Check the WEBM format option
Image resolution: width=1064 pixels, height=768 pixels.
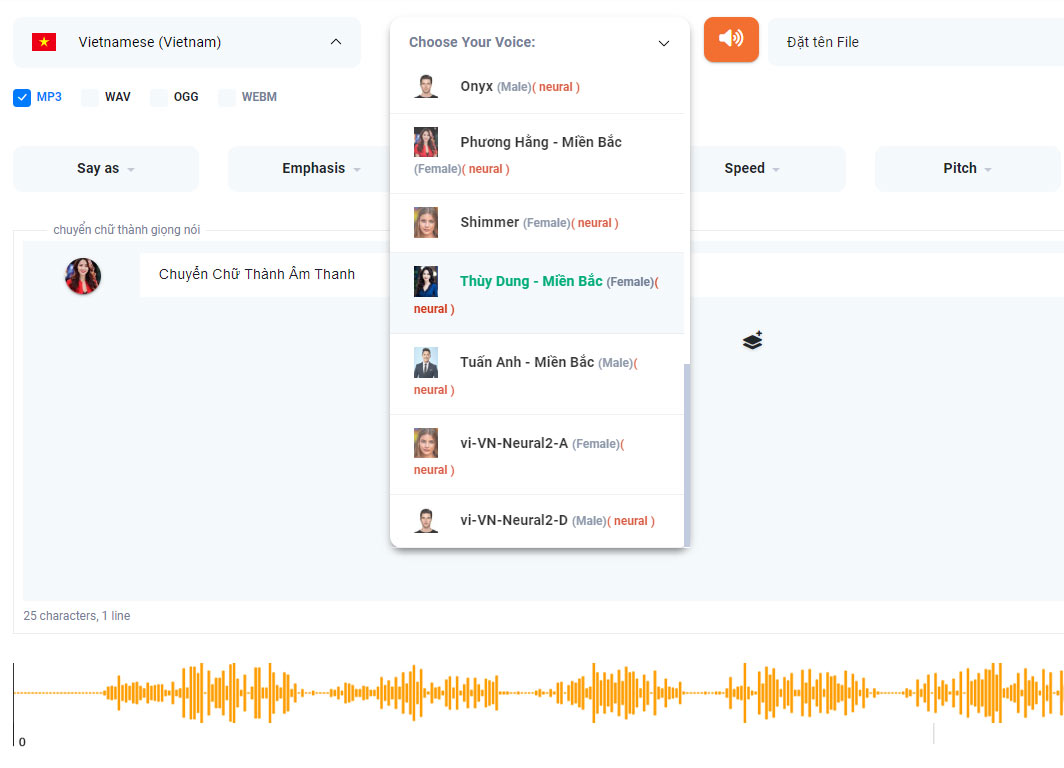227,97
